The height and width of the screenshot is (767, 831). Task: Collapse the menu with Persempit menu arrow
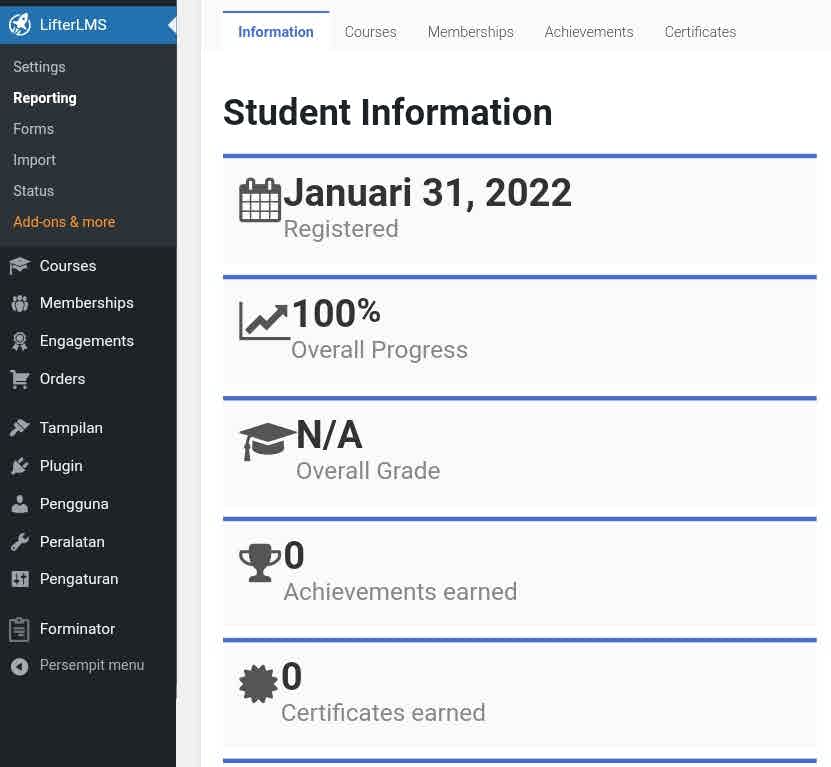19,666
